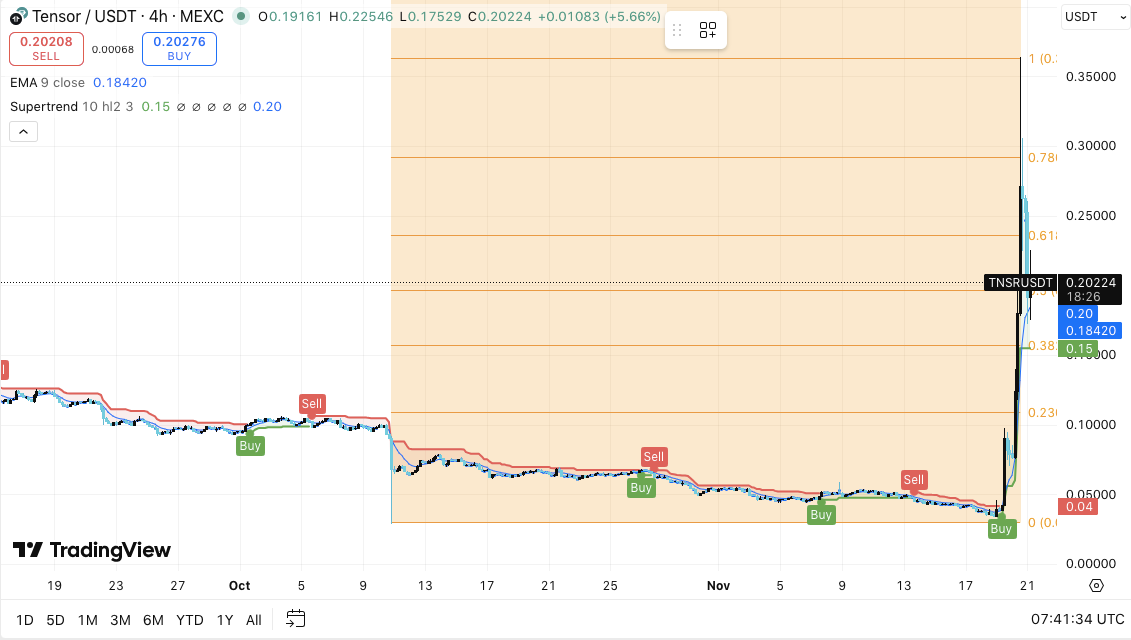Click the add-widget icon on floating toolbar
1131x640 pixels.
[x=708, y=30]
